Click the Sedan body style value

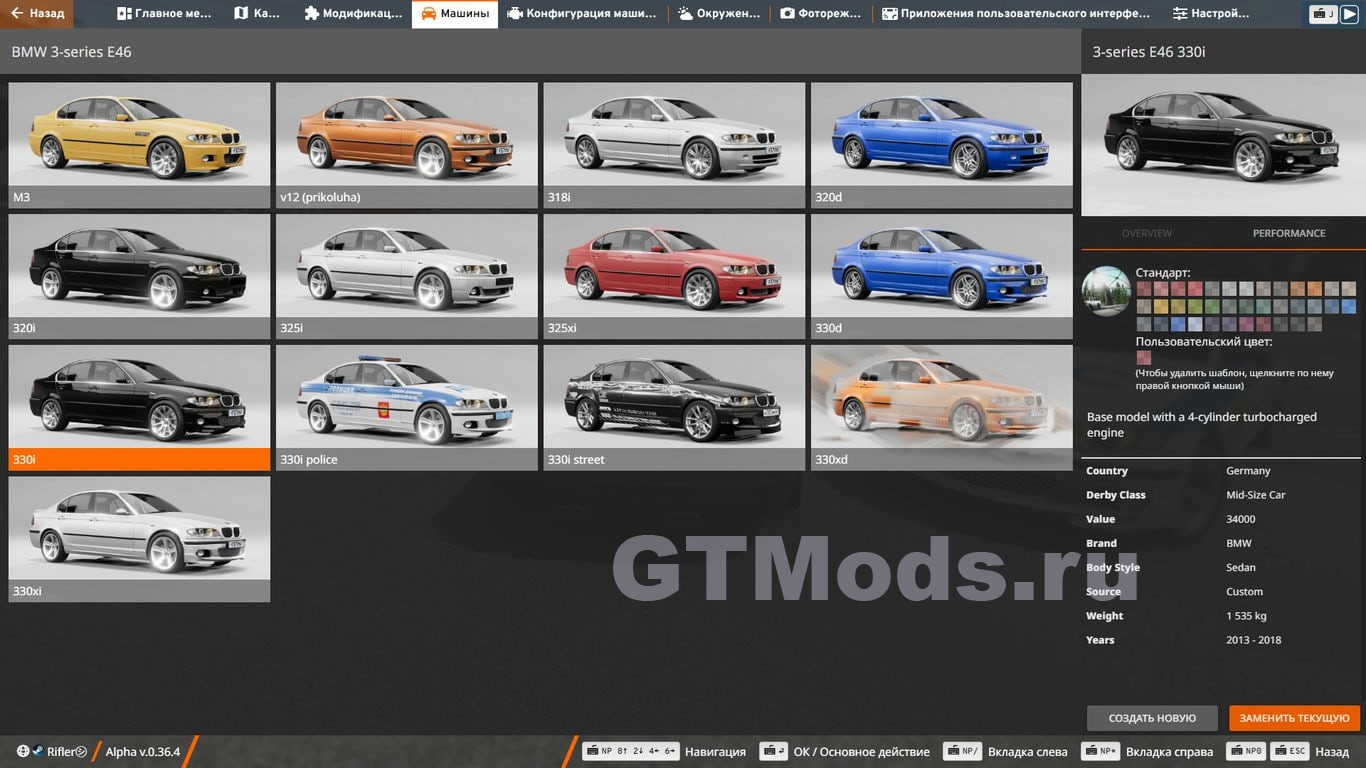(1241, 567)
